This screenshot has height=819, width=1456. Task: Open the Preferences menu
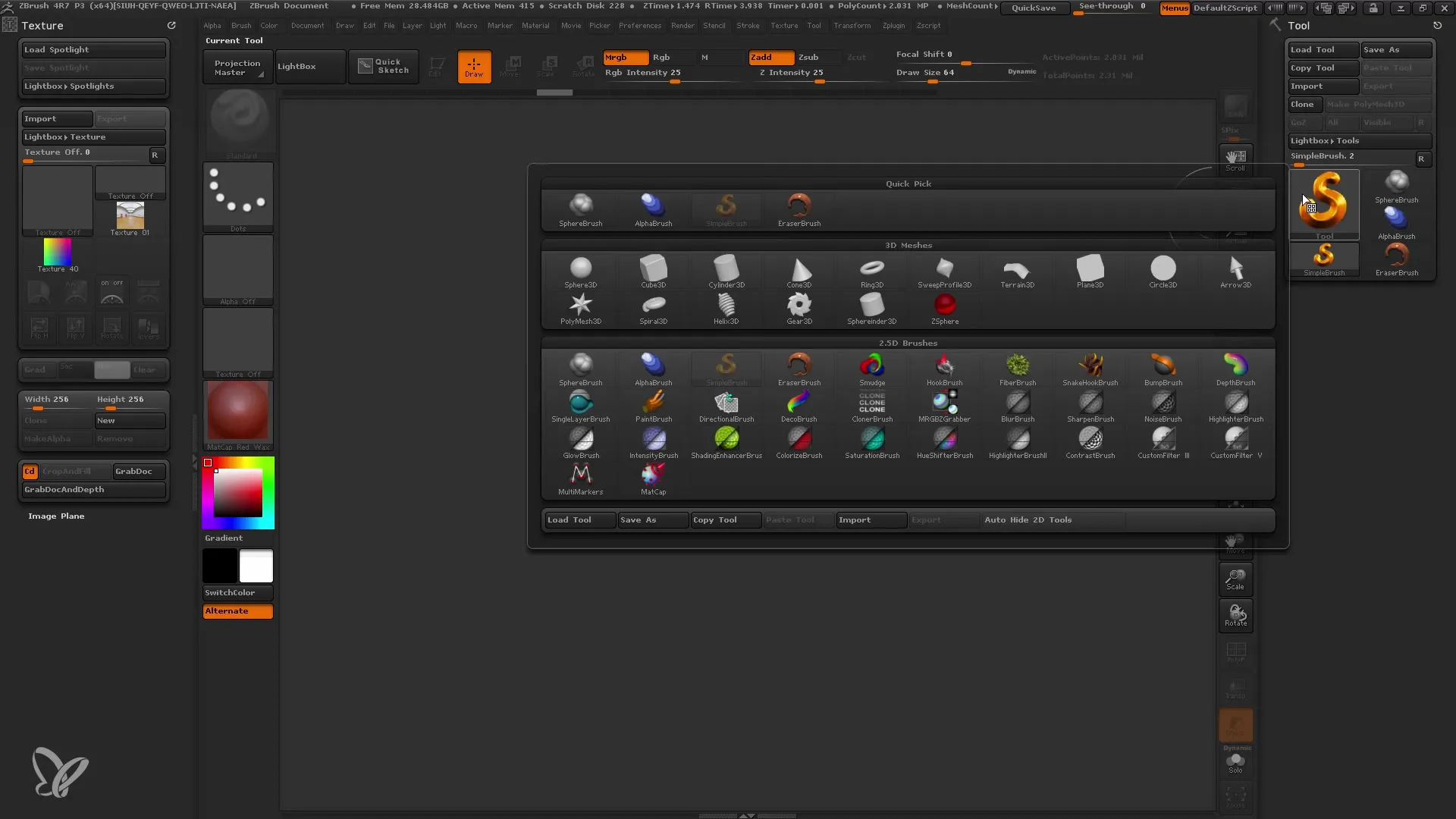tap(640, 26)
